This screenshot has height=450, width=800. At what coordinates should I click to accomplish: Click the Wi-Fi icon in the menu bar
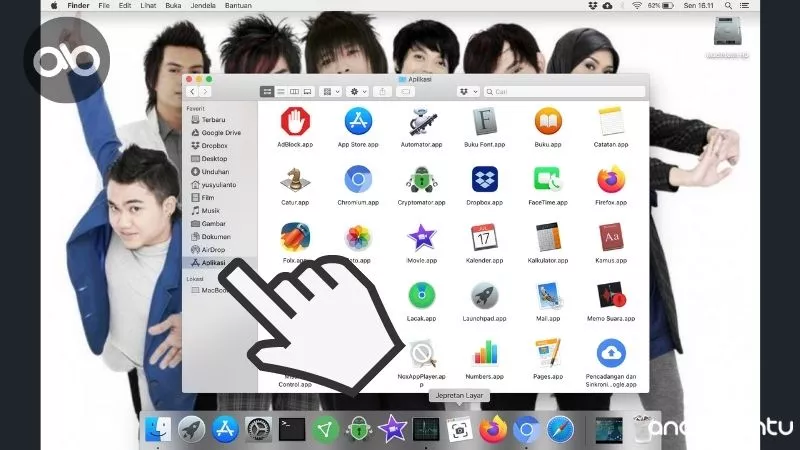(637, 6)
